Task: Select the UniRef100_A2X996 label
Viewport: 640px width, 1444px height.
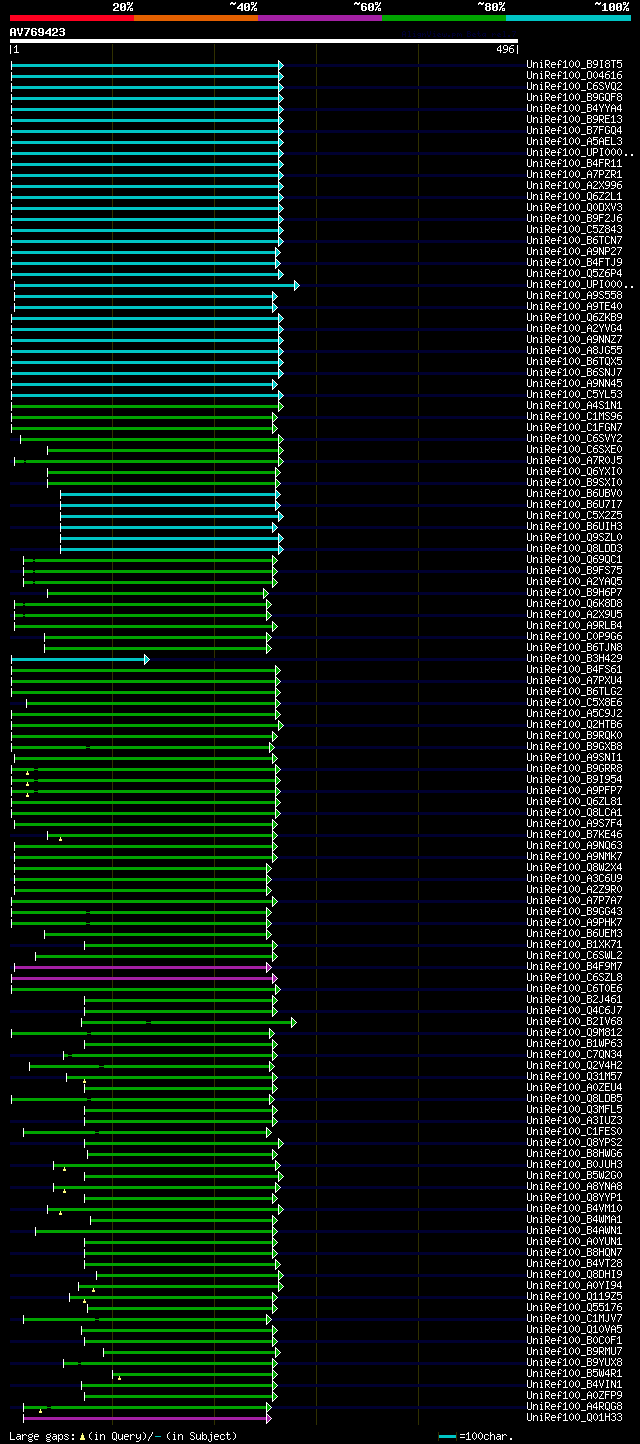Action: point(574,185)
